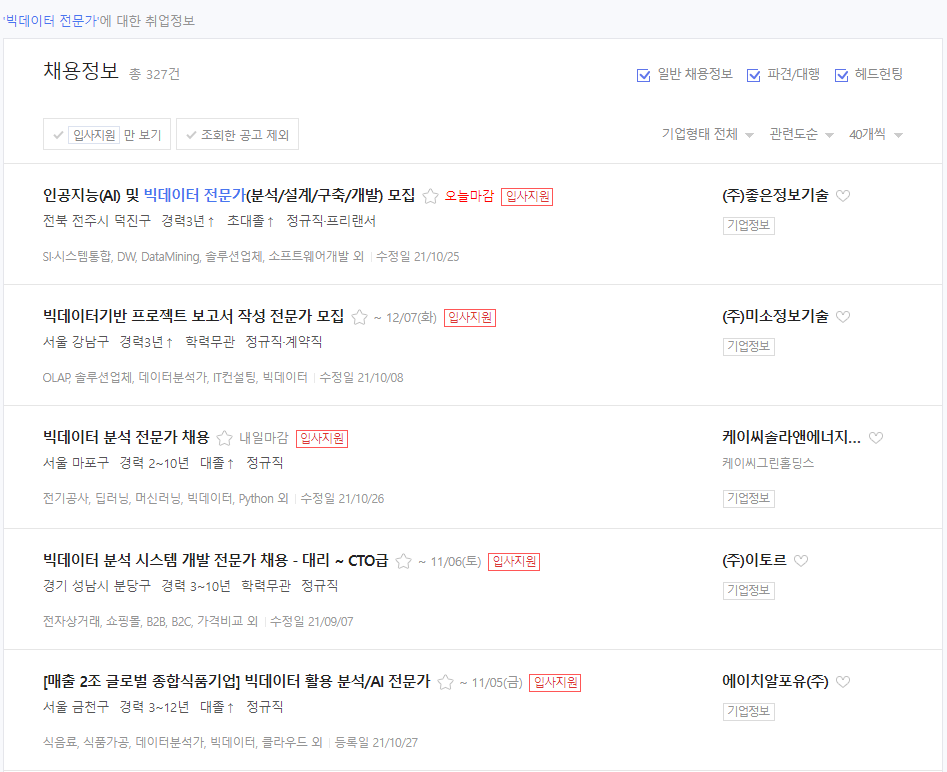This screenshot has width=947, height=772.
Task: Heart the company 케이씨솔라앤에너지
Action: (876, 438)
